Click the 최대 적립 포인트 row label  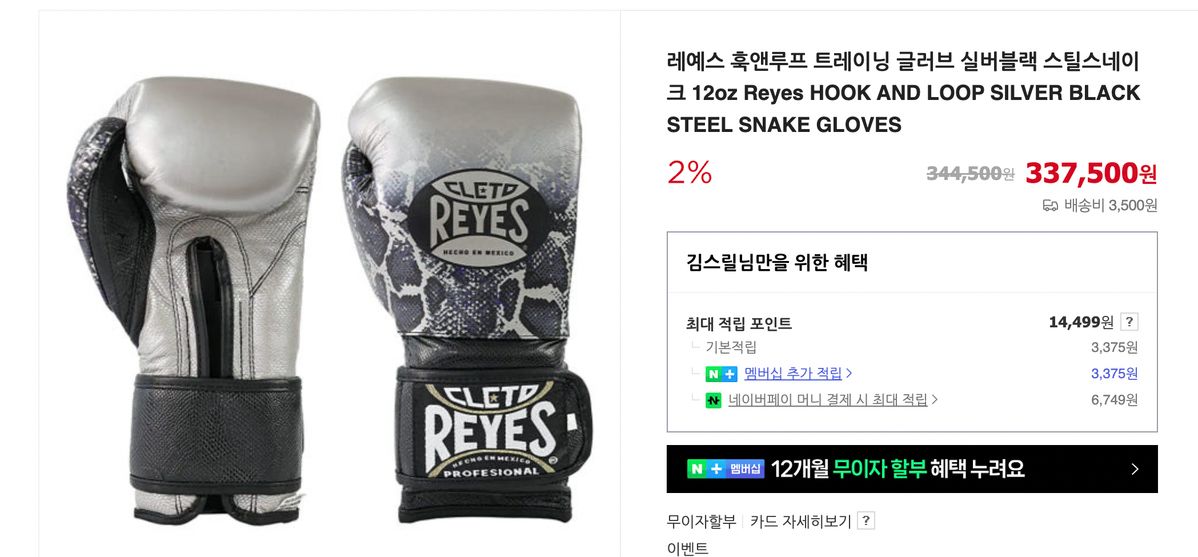tap(739, 323)
